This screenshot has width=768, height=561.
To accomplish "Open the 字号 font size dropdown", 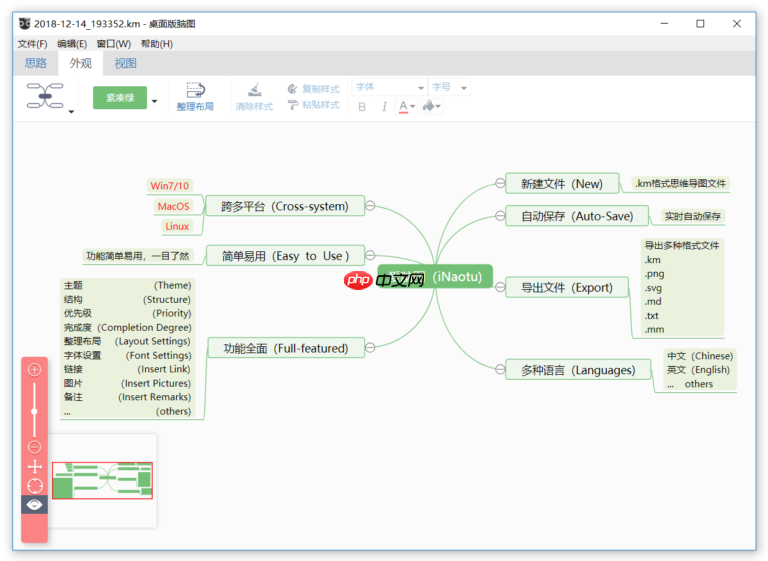I will (x=449, y=88).
